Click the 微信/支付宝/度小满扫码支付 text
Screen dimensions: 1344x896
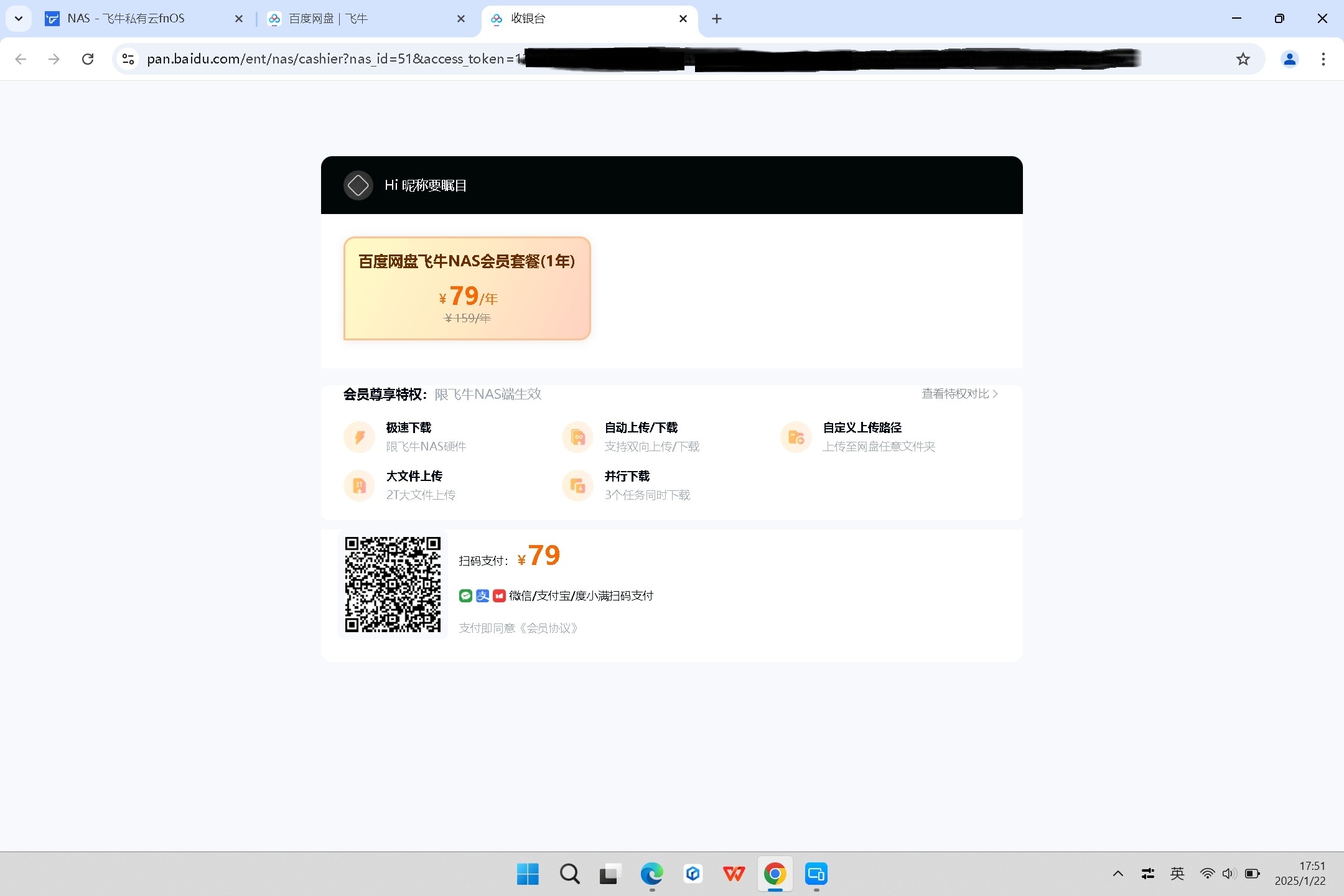[x=581, y=595]
